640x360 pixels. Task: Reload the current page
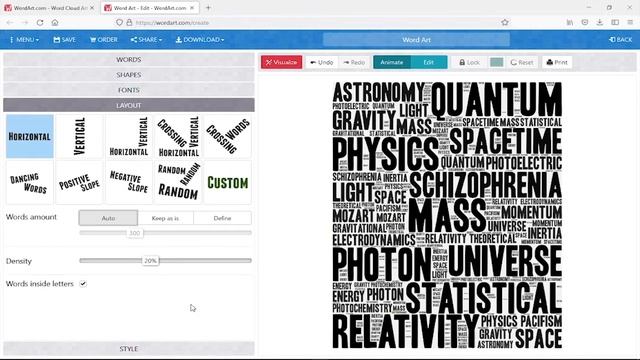(x=40, y=22)
